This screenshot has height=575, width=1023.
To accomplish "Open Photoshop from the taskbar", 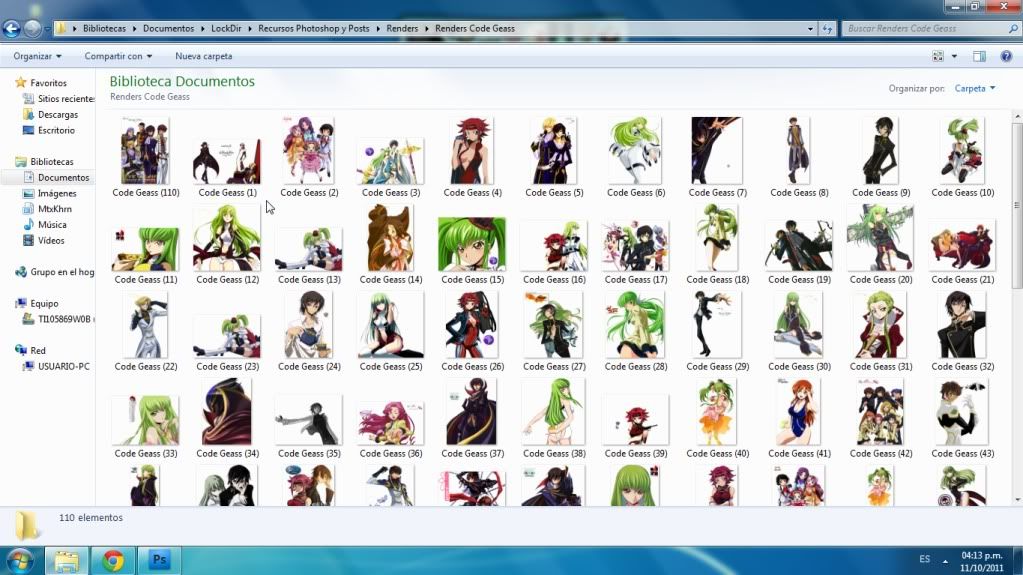I will pos(159,561).
